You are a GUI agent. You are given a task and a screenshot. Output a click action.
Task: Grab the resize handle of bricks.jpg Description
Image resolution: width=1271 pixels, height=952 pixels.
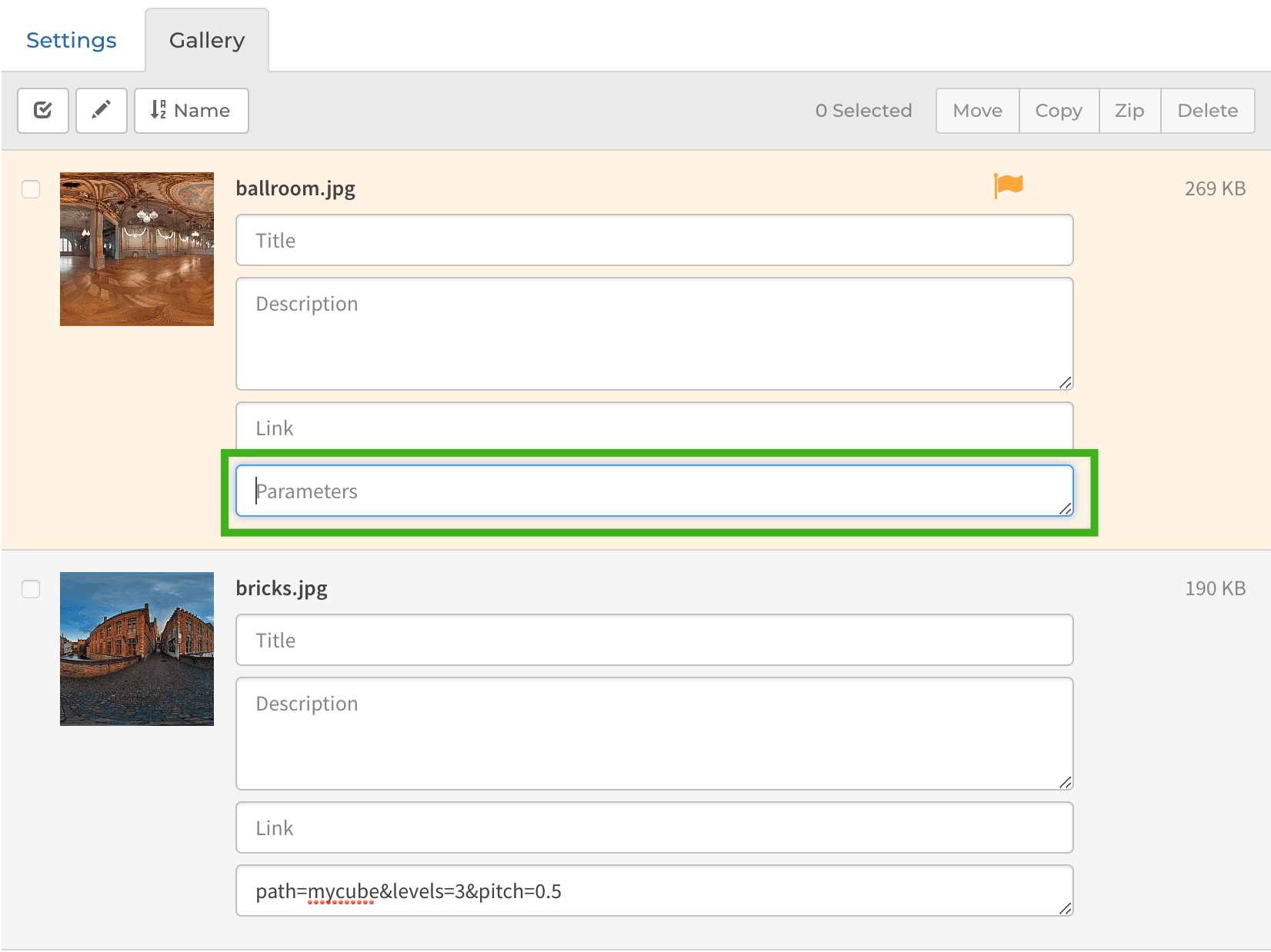pyautogui.click(x=1066, y=782)
